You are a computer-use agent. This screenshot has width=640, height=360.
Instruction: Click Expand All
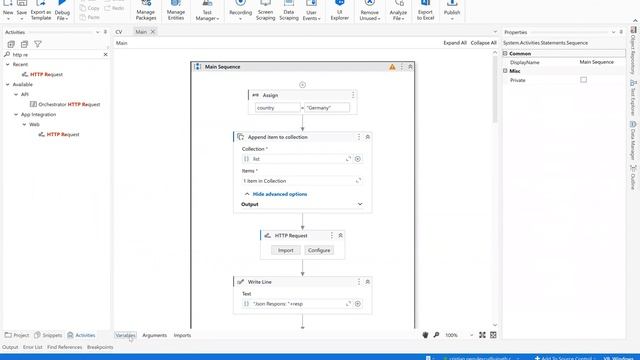(x=455, y=43)
